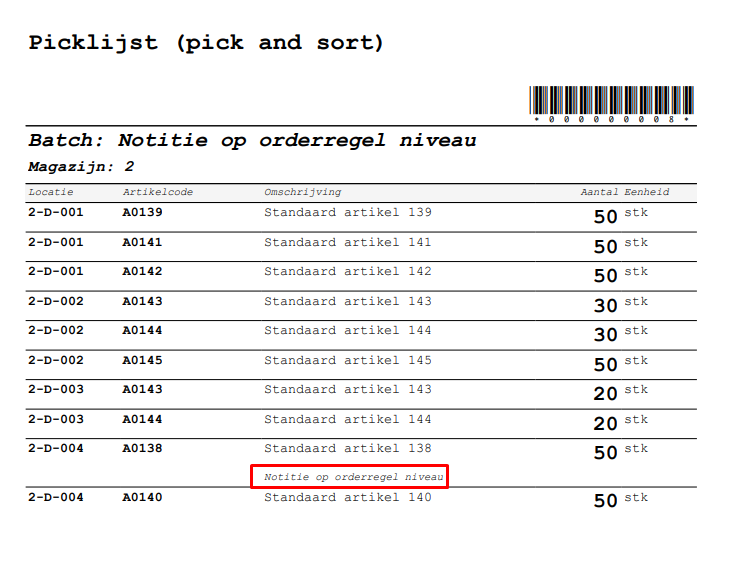Click article code A0141
Viewport: 729px width, 587px height.
(142, 242)
